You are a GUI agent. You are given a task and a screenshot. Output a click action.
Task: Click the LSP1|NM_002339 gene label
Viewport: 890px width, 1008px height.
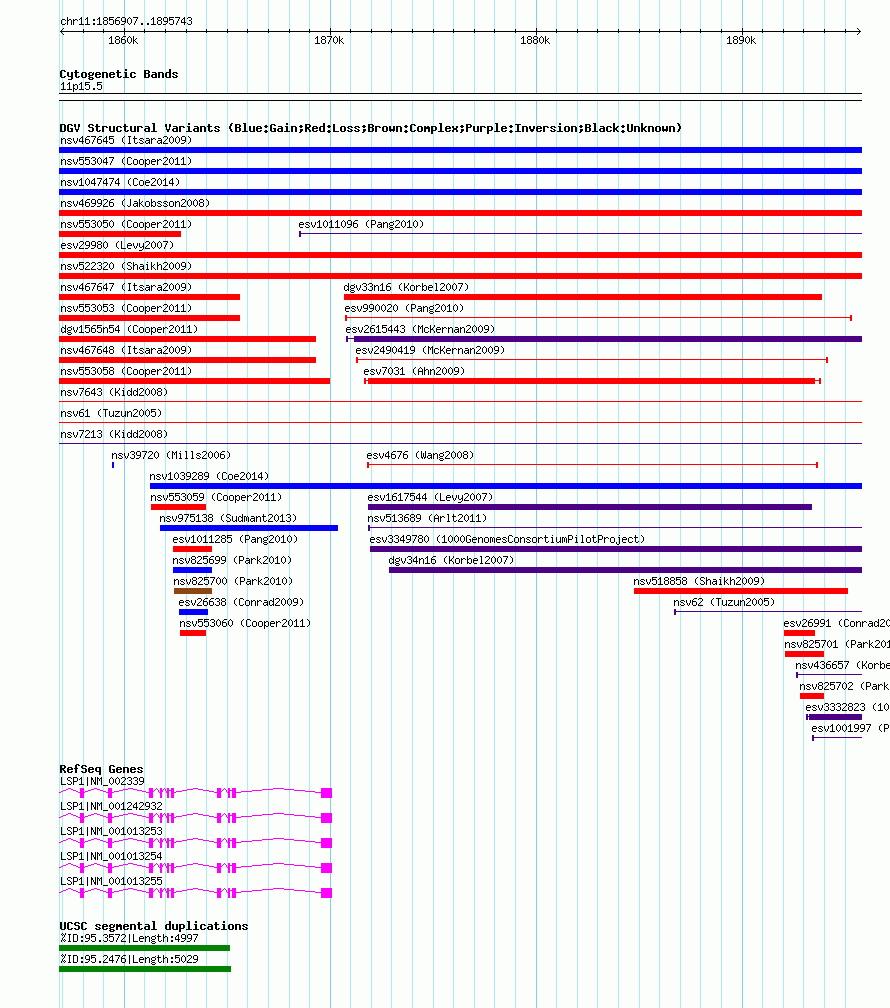103,782
